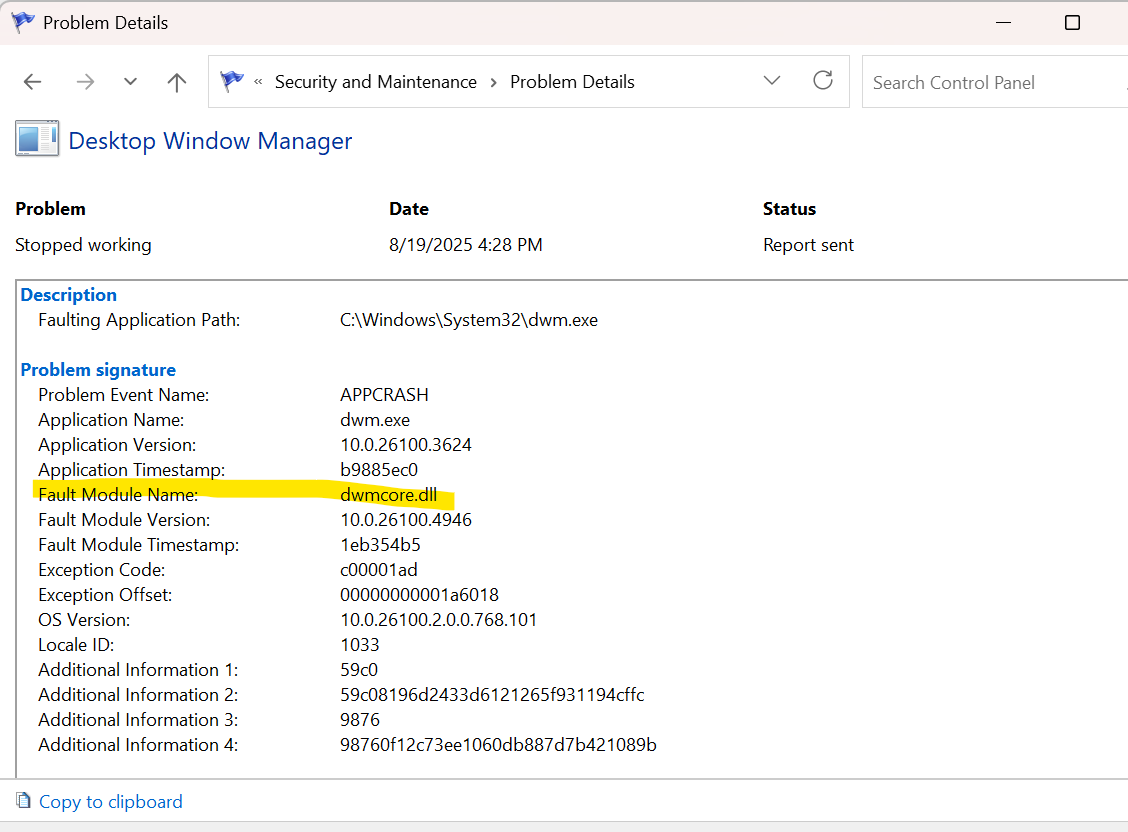
Task: Click OS version 10.0.26100.2.0.0.768.101
Action: (x=439, y=620)
